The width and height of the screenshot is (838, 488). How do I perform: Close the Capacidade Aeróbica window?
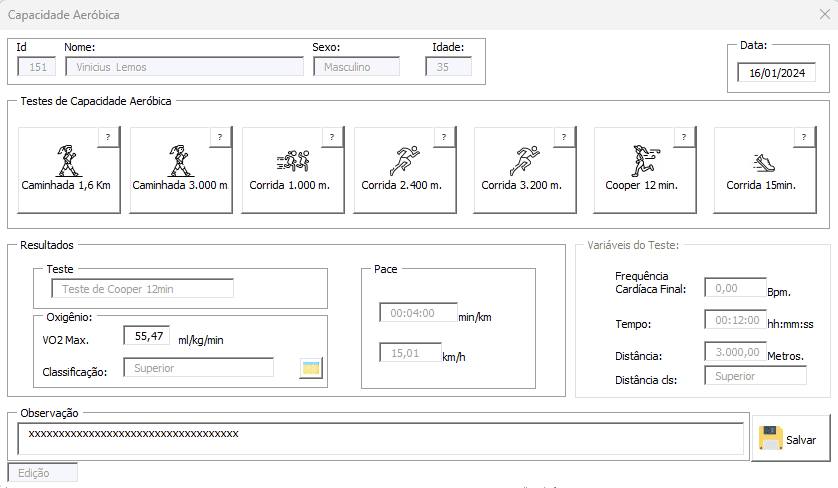click(825, 14)
